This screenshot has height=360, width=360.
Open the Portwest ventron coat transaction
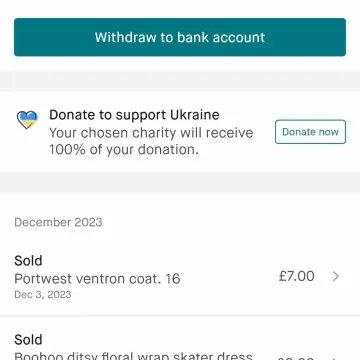click(180, 277)
